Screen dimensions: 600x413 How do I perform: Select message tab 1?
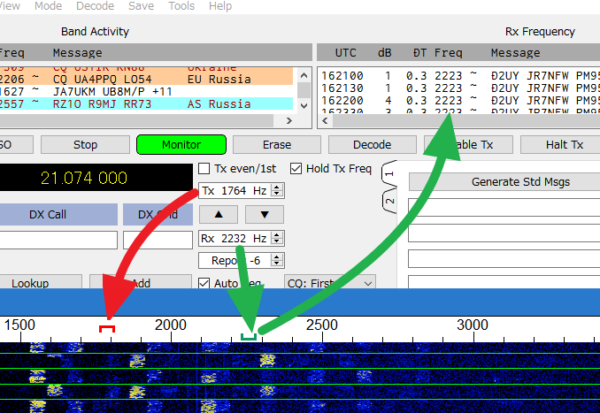(389, 174)
